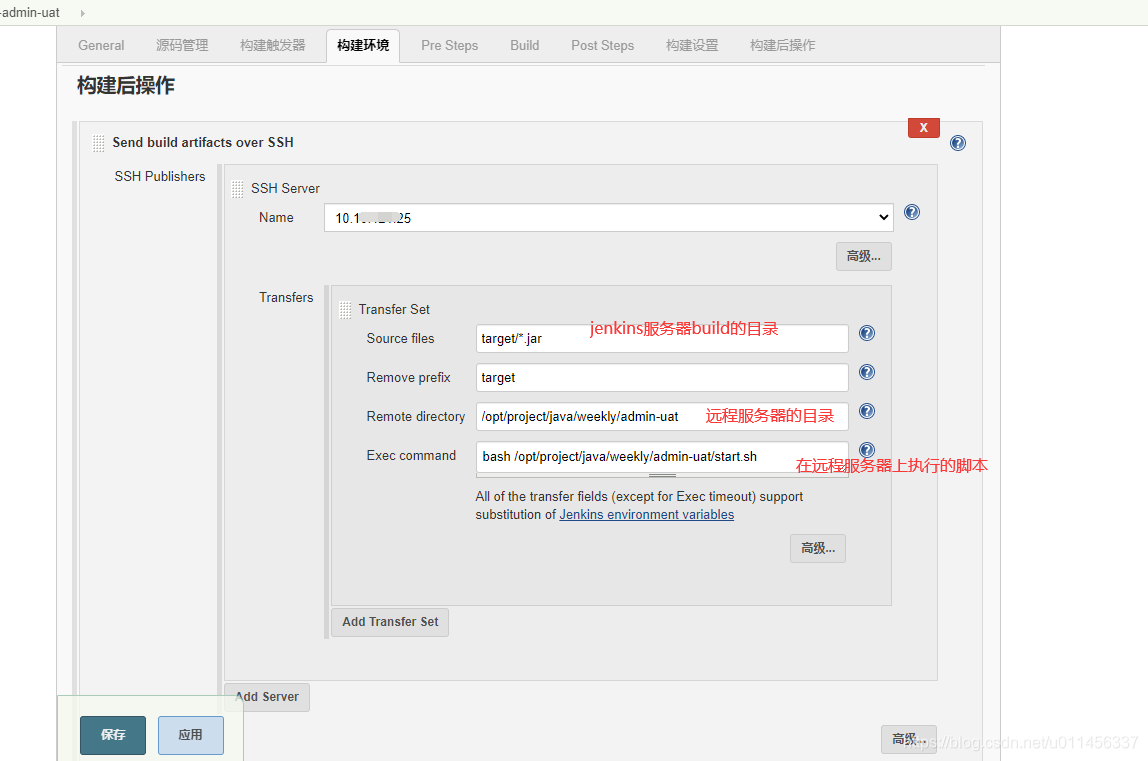Open help for Send build artifacts over SSH
The image size is (1148, 761).
pyautogui.click(x=958, y=143)
